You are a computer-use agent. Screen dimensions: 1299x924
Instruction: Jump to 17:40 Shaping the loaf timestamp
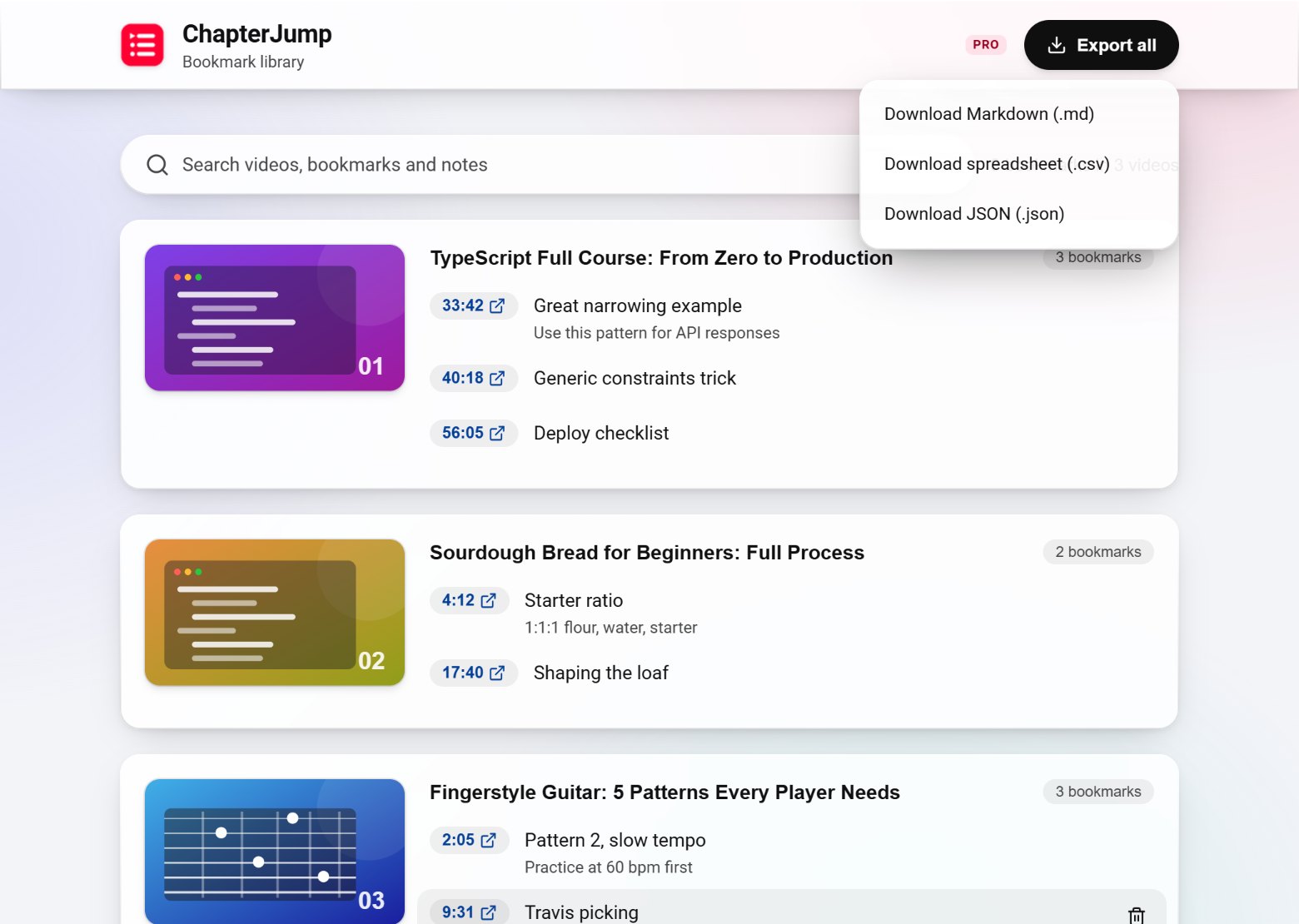(473, 673)
